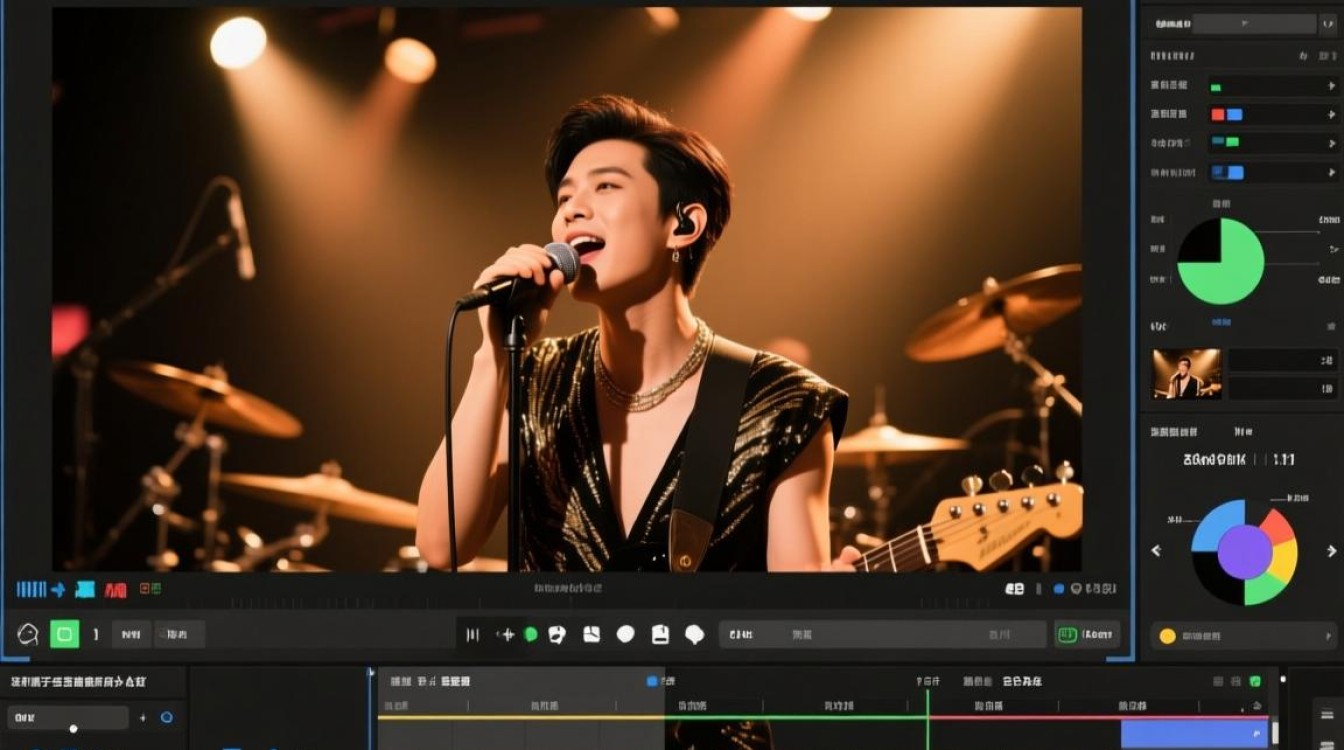Click the blue vertical bars icon under the preview
Screen dimensions: 1344x750
pyautogui.click(x=32, y=590)
